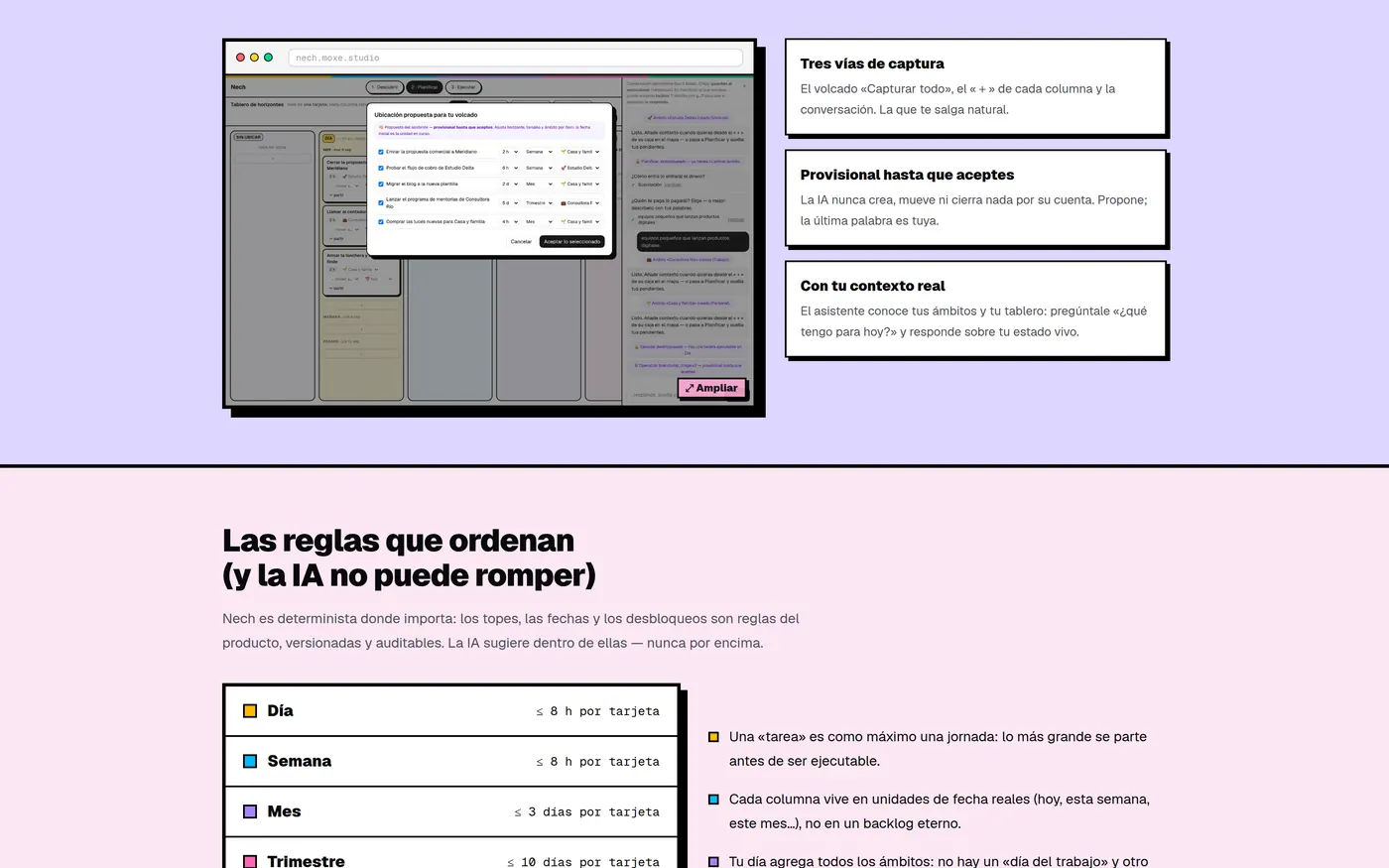Click the purple Mes square icon
The height and width of the screenshot is (868, 1389).
[250, 811]
